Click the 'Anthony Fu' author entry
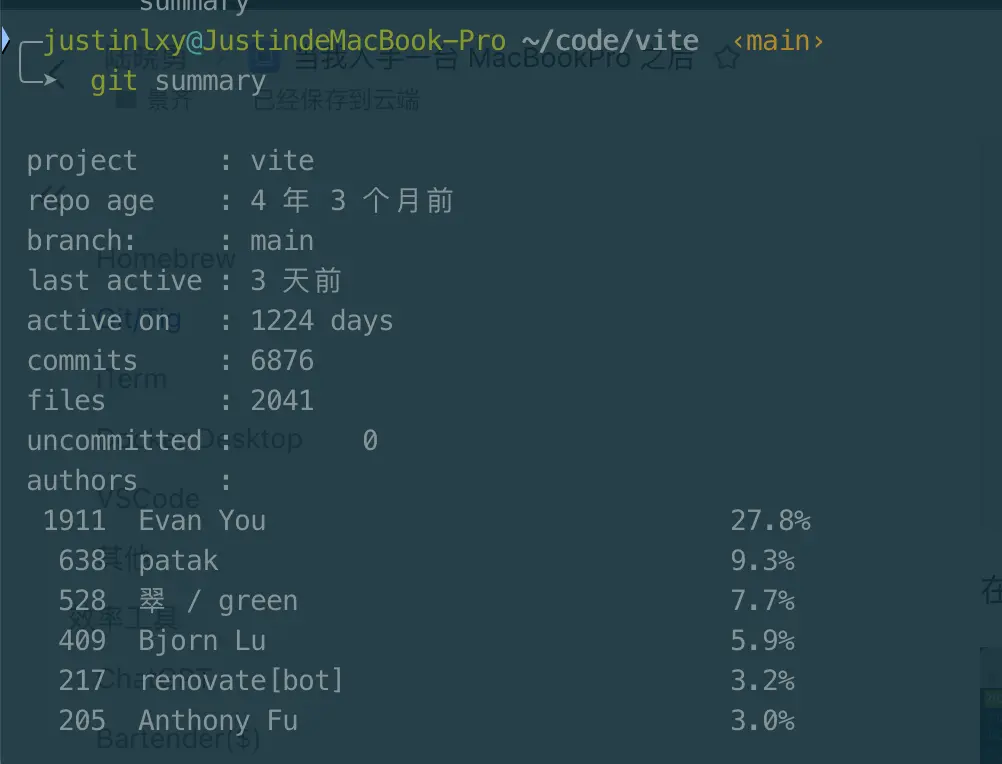Image resolution: width=1002 pixels, height=764 pixels. [218, 721]
